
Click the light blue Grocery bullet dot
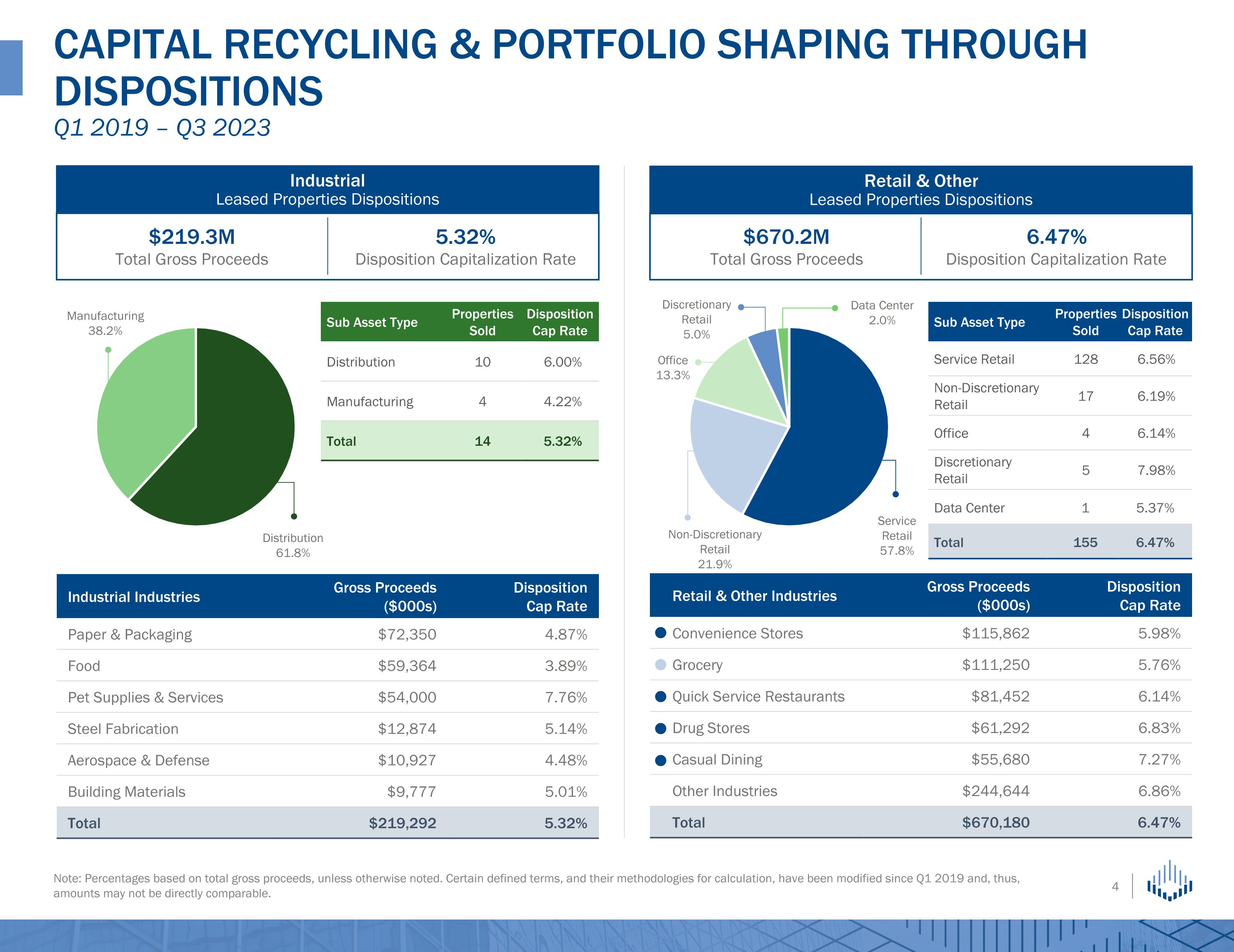pos(661,665)
